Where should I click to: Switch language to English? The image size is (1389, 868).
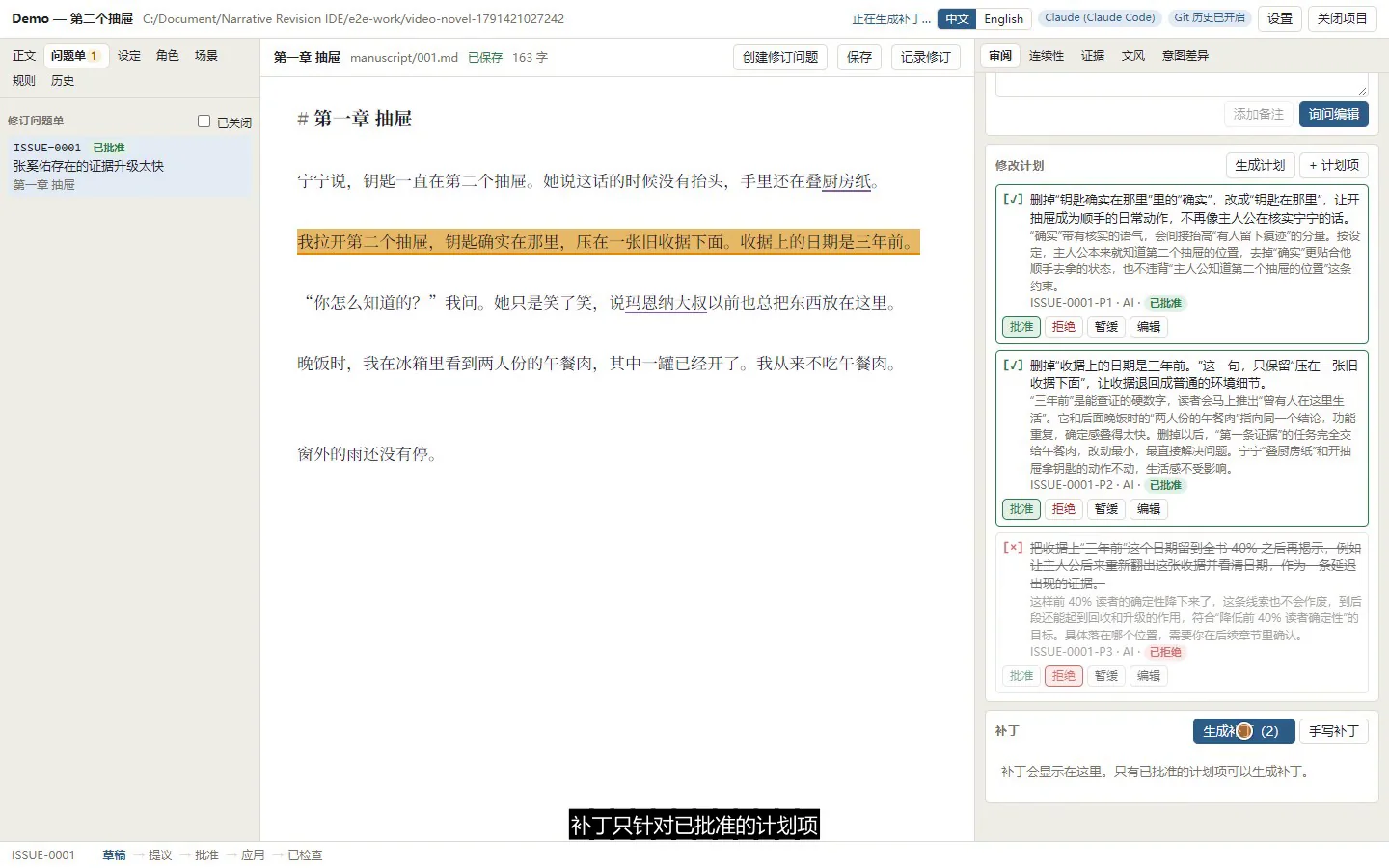pyautogui.click(x=1004, y=18)
